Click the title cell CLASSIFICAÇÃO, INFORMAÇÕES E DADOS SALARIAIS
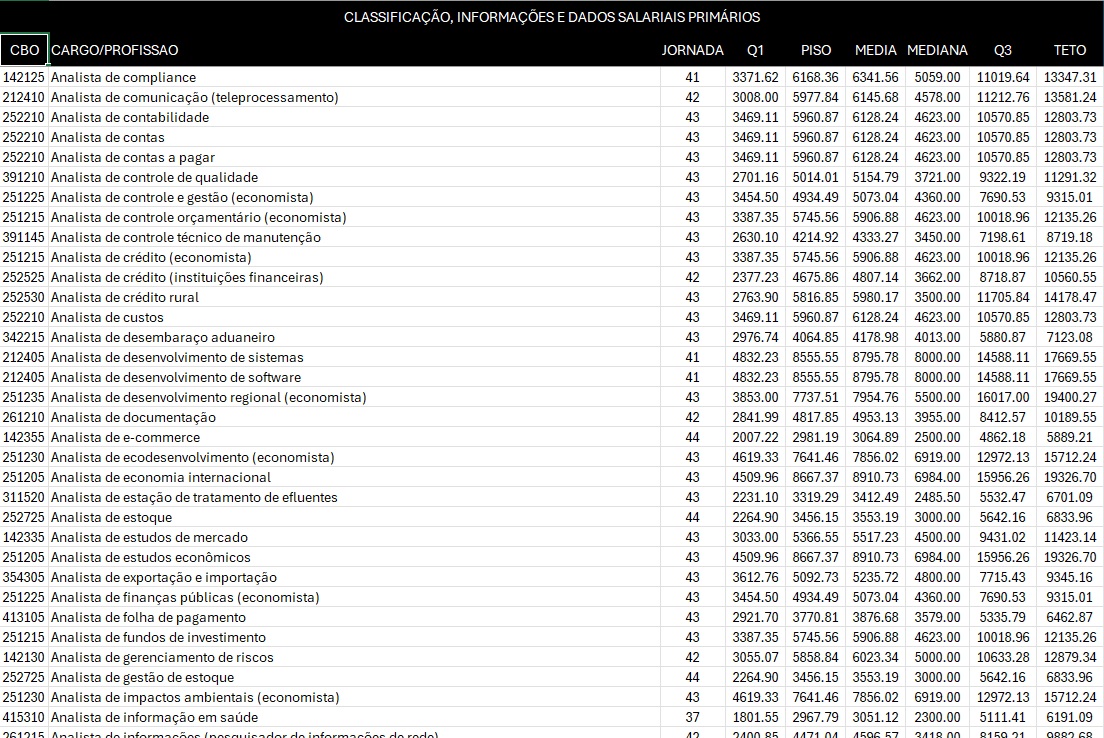The image size is (1104, 738). [x=552, y=17]
